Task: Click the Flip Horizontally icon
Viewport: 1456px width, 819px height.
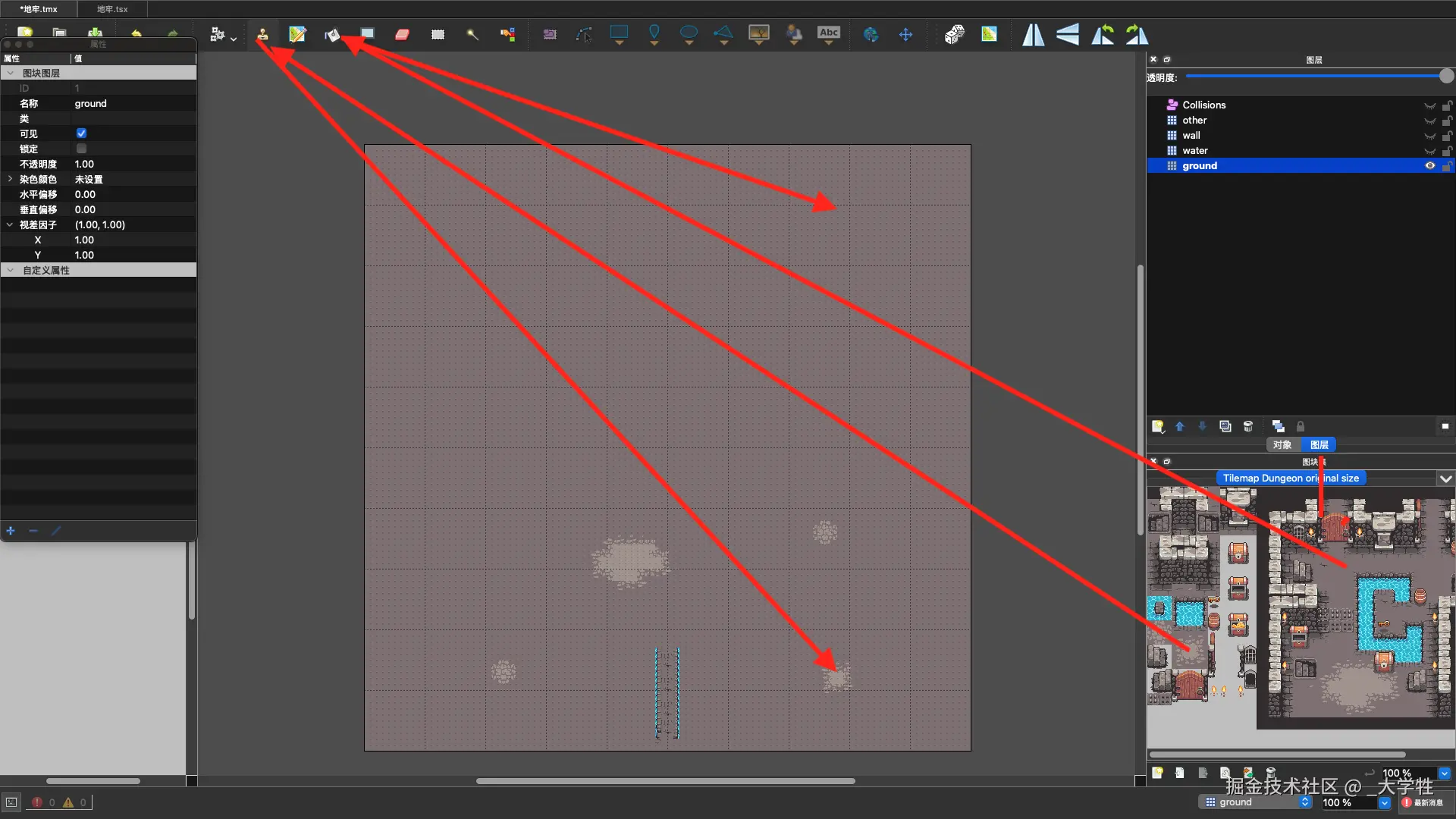Action: click(x=1033, y=35)
